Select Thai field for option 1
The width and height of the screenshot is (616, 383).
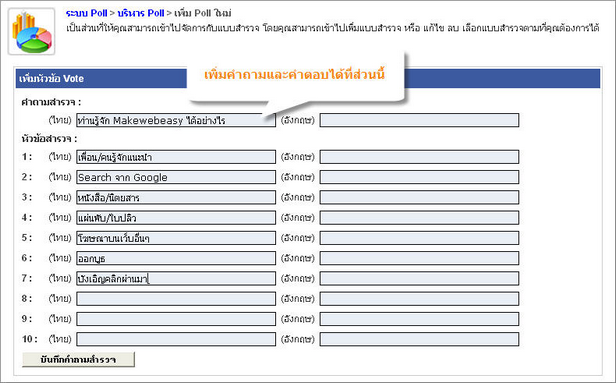tap(176, 157)
